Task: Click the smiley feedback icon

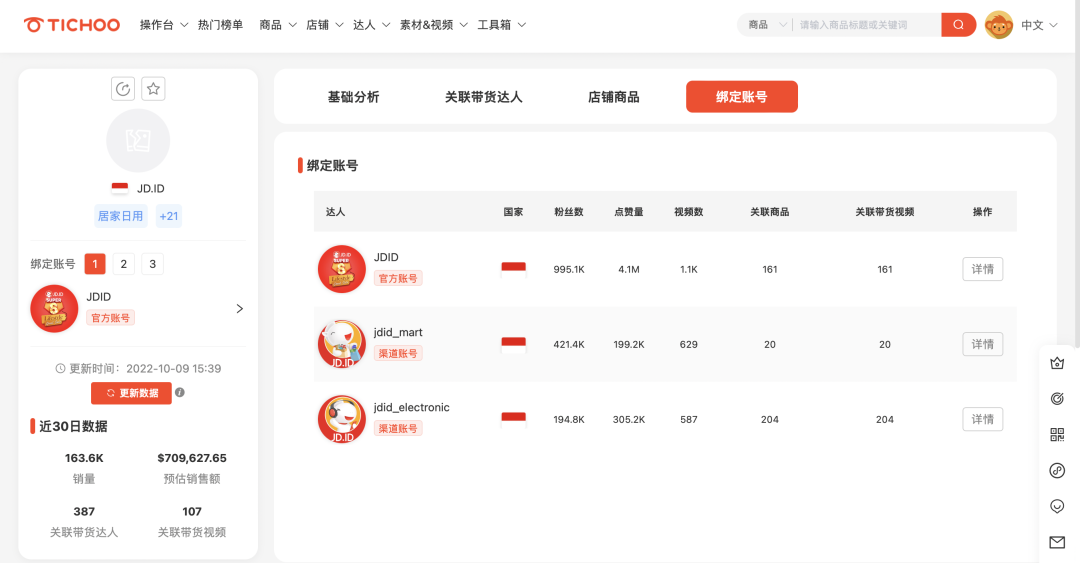Action: tap(1057, 506)
